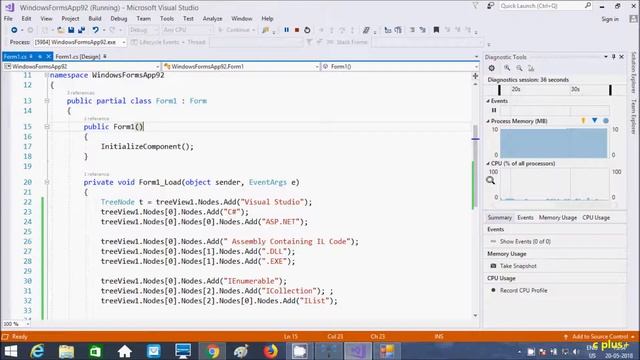This screenshot has height=360, width=640.
Task: Toggle Private Bytes marker in memory legend
Action: 606,120
